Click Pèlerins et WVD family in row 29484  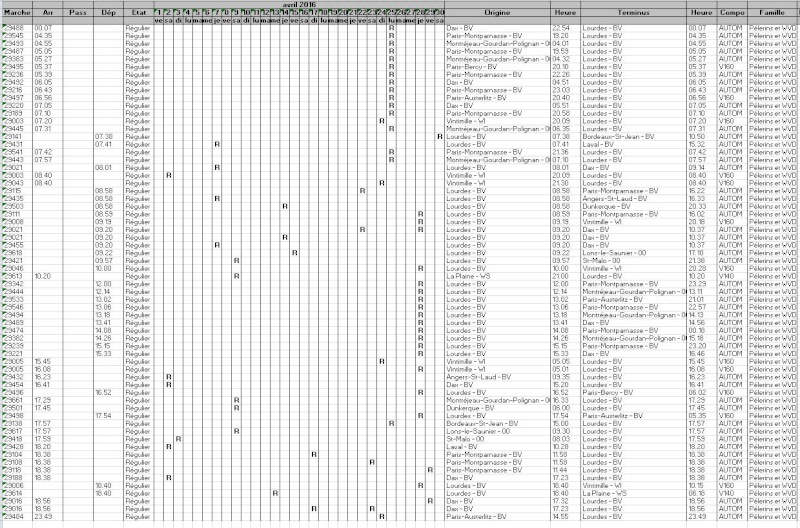(772, 517)
